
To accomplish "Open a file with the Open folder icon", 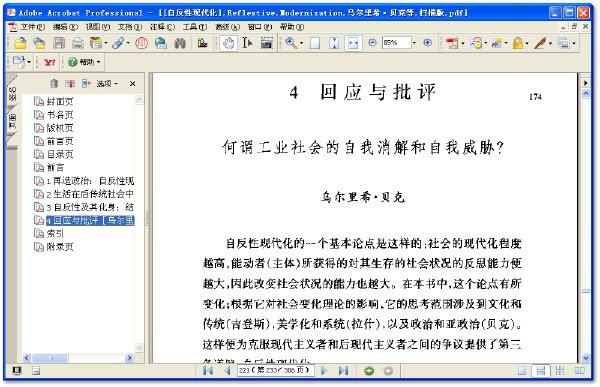I will [x=20, y=43].
